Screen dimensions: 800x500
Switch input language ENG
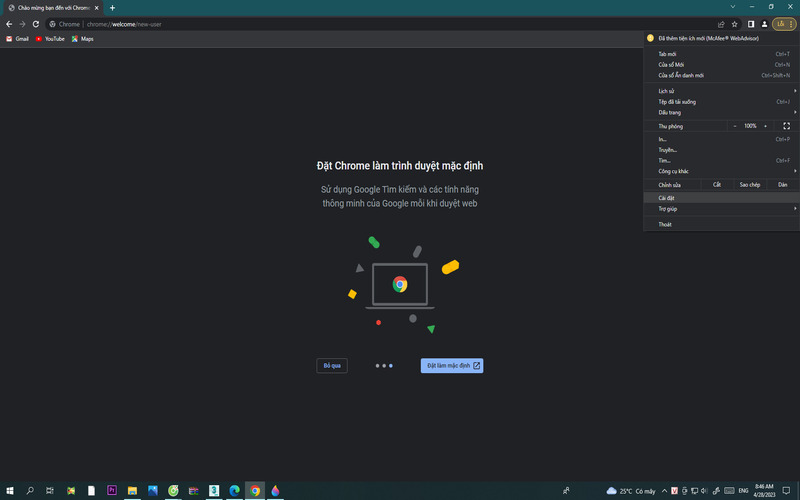point(743,491)
